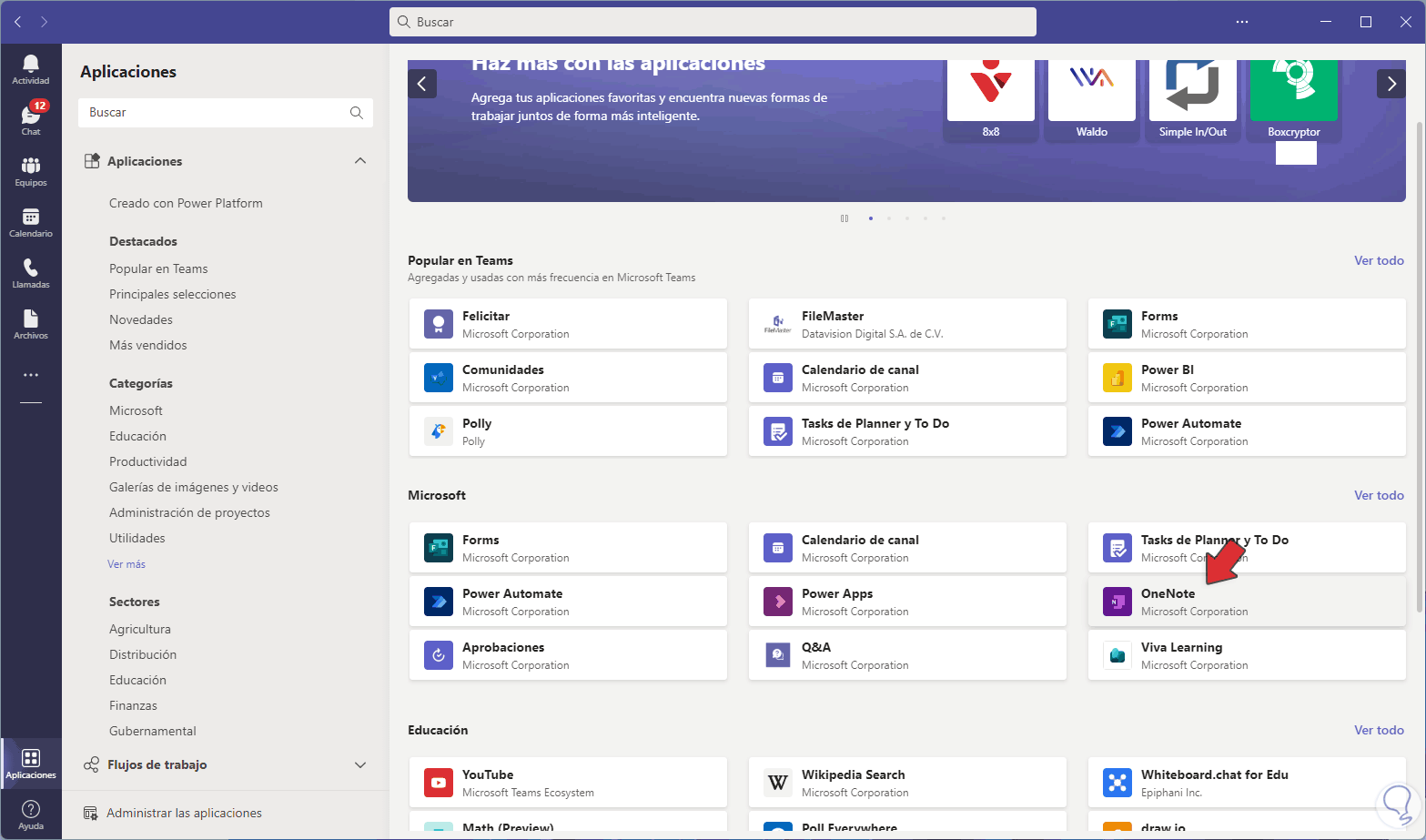Open the YouTube app icon

[439, 783]
